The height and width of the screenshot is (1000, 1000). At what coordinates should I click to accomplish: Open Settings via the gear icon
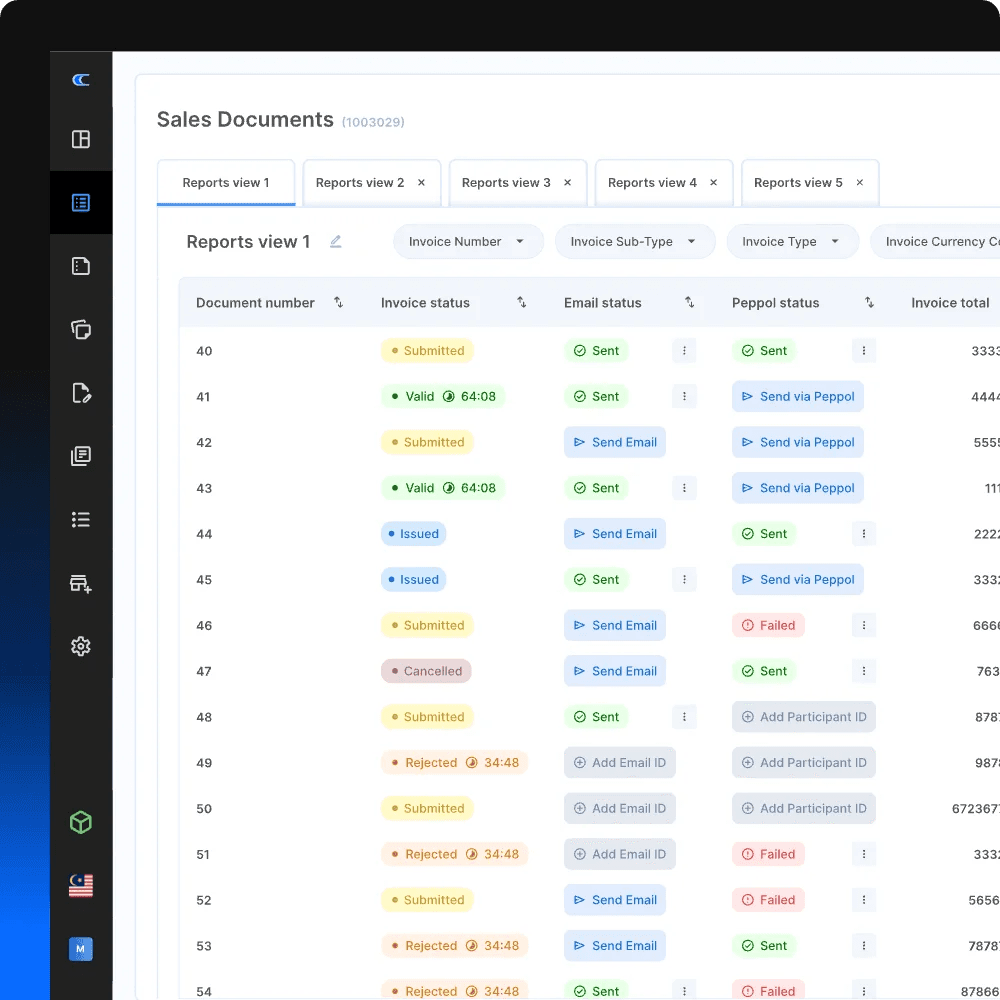(81, 646)
